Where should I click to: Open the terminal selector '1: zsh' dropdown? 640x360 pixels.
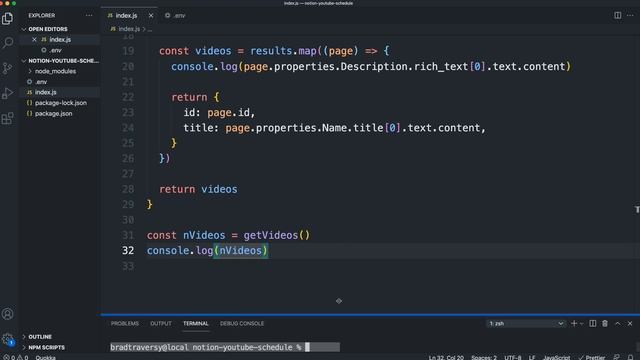click(526, 323)
